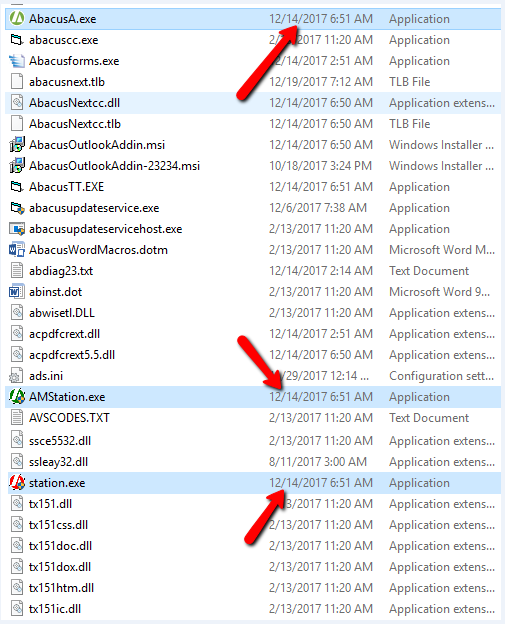Click the tx151htm.dll icon
Image resolution: width=505 pixels, height=624 pixels.
(17, 588)
